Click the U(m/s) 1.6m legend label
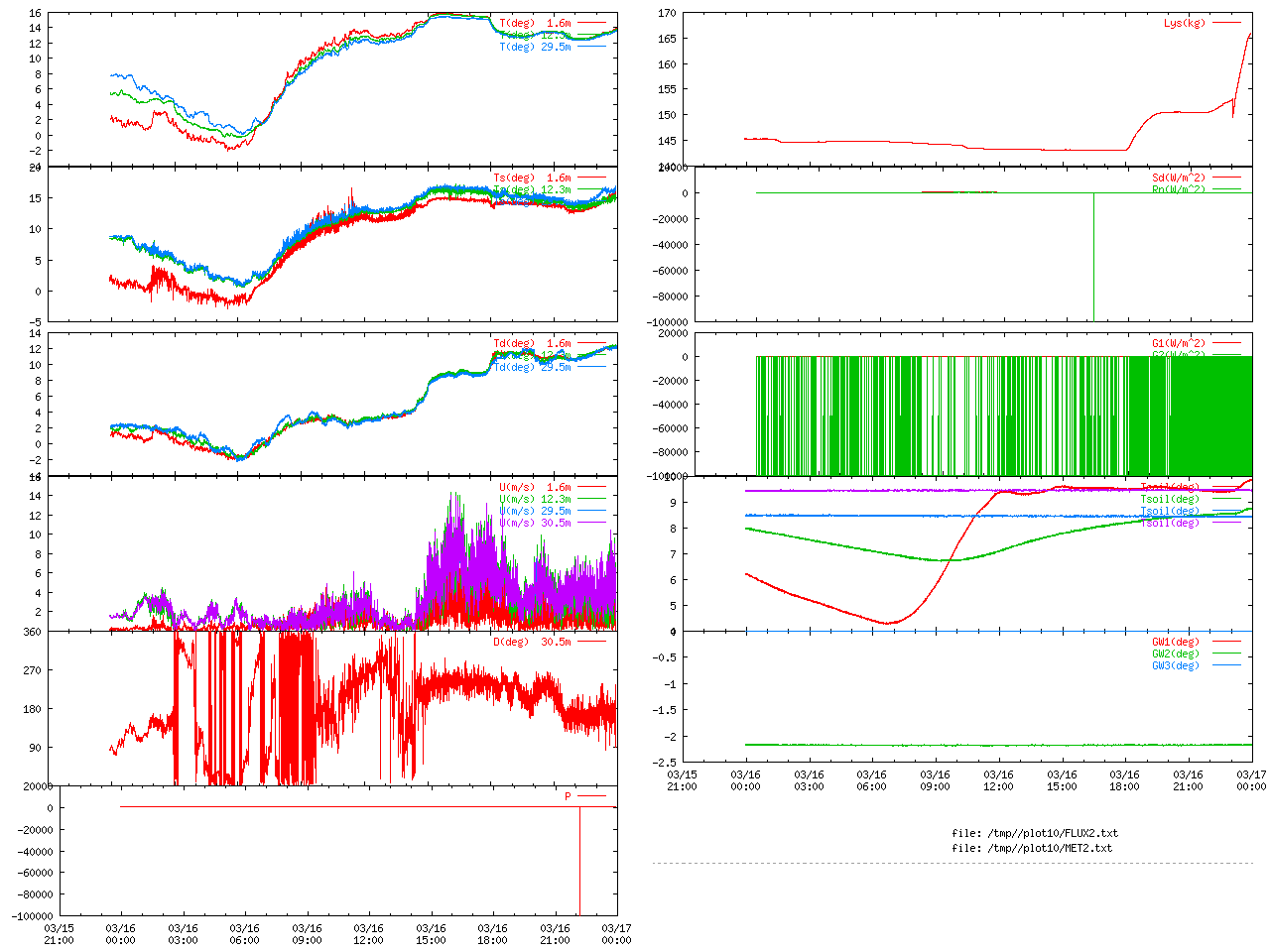The height and width of the screenshot is (952, 1270). [535, 487]
